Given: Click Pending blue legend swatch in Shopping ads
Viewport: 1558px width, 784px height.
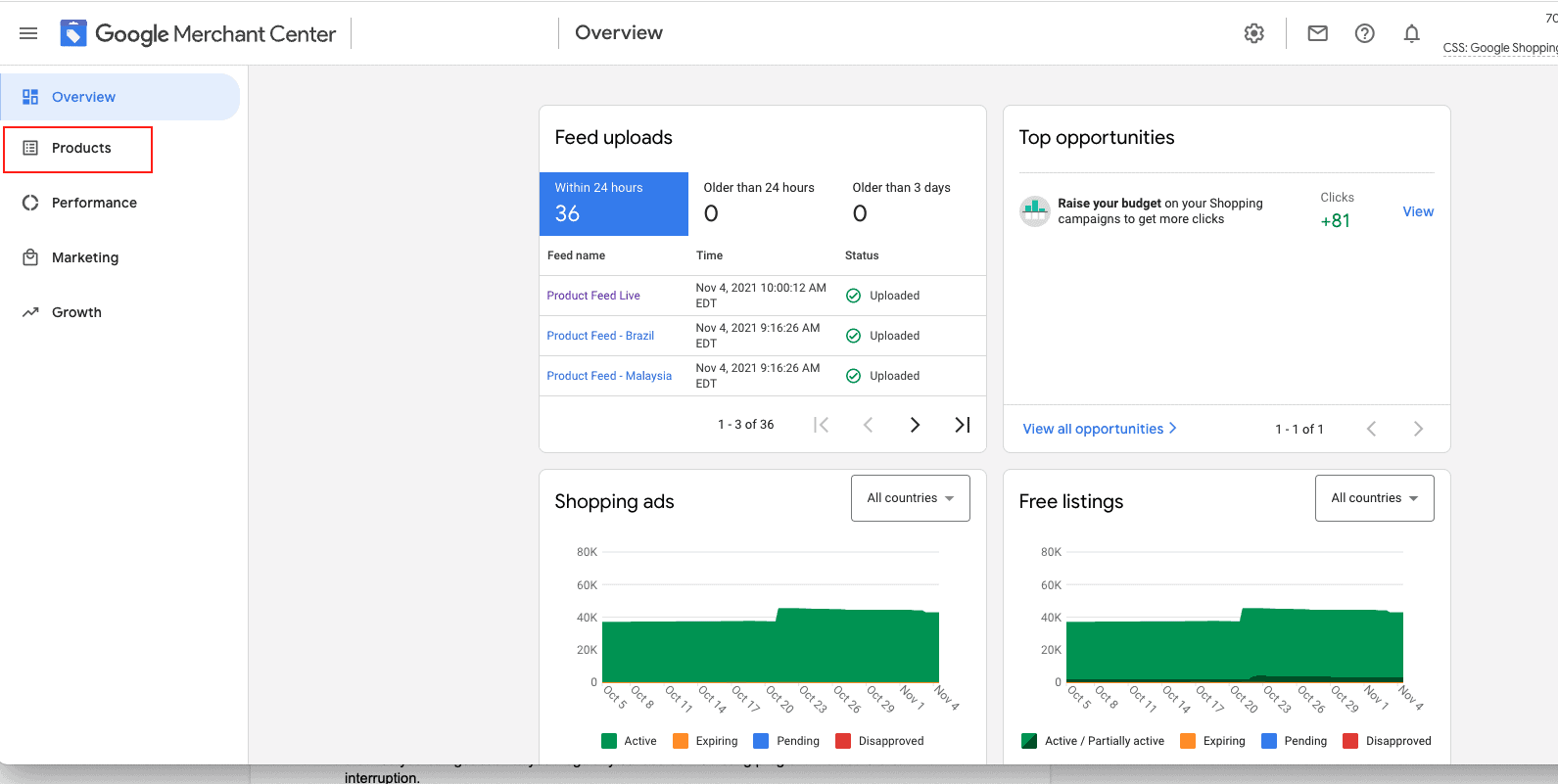Looking at the screenshot, I should click(x=761, y=741).
